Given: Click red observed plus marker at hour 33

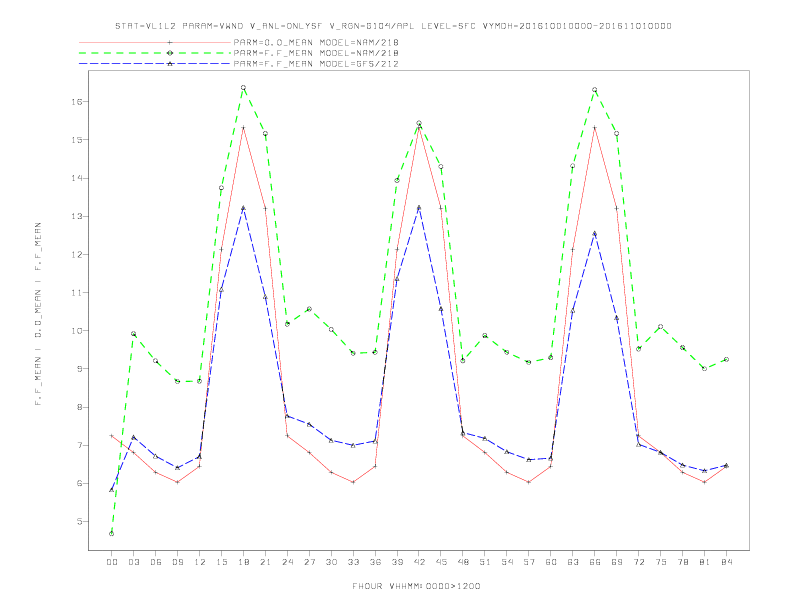Looking at the screenshot, I should [353, 482].
